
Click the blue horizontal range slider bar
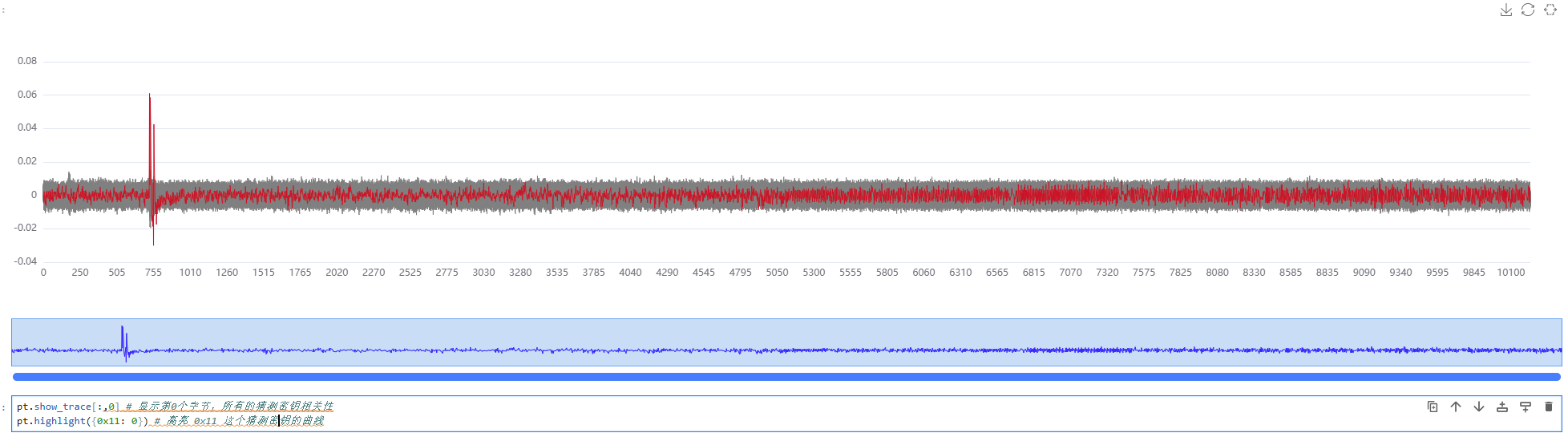(786, 376)
